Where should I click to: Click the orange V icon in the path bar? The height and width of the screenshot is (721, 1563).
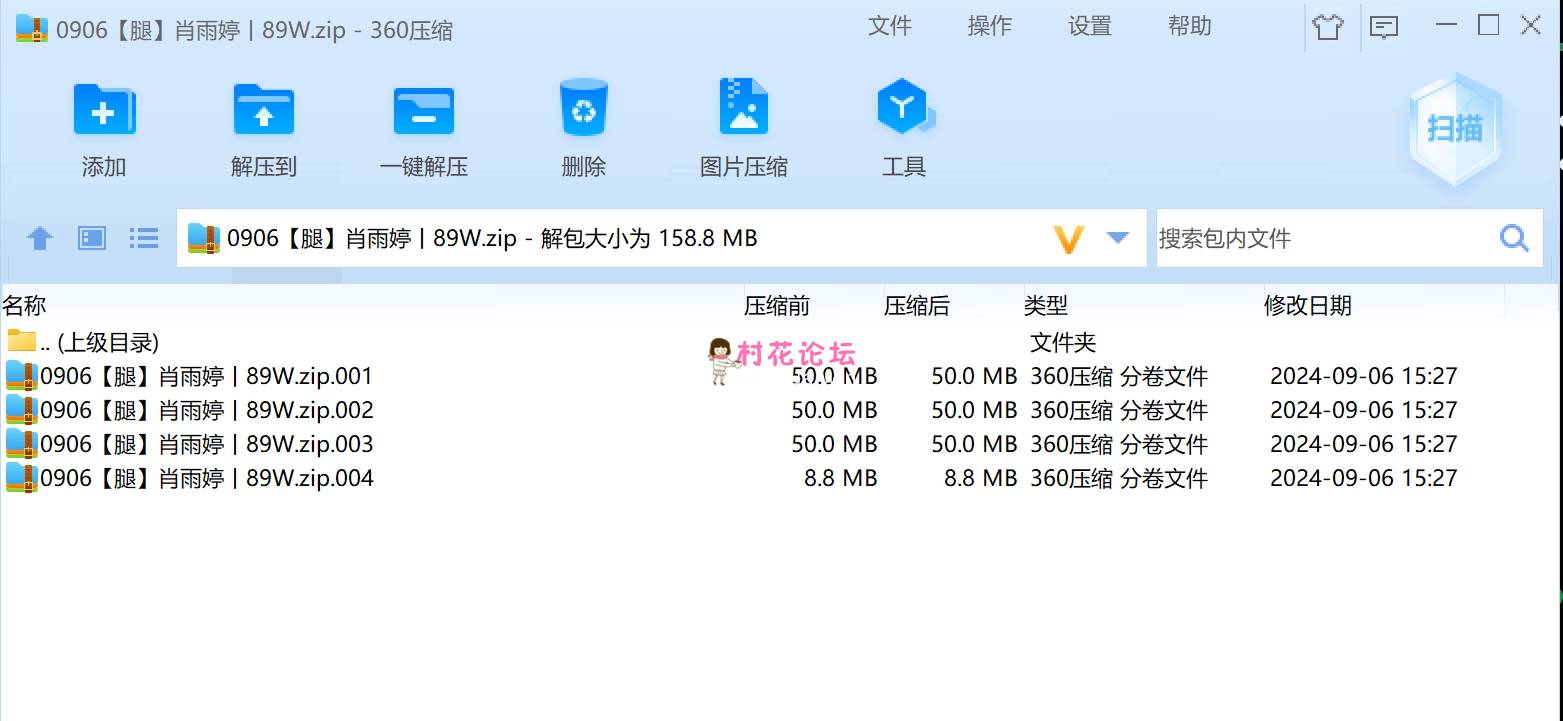1069,239
